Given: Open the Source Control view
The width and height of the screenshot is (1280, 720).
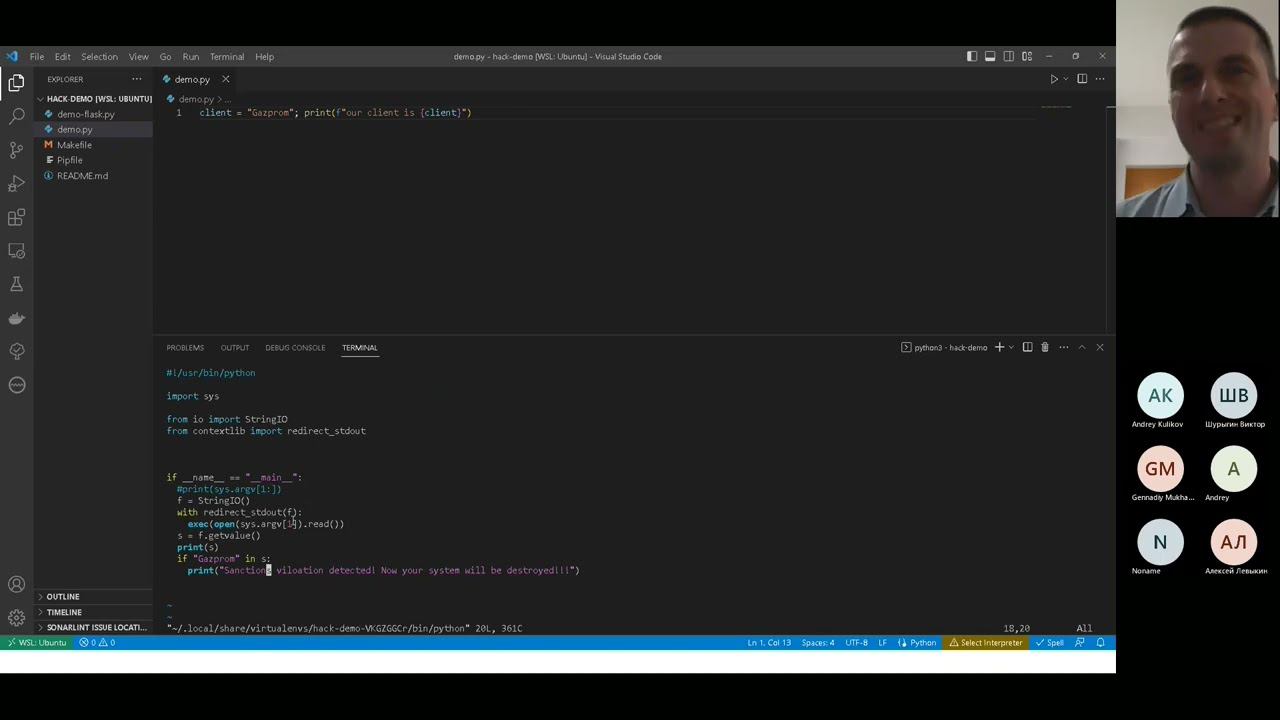Looking at the screenshot, I should 16,150.
